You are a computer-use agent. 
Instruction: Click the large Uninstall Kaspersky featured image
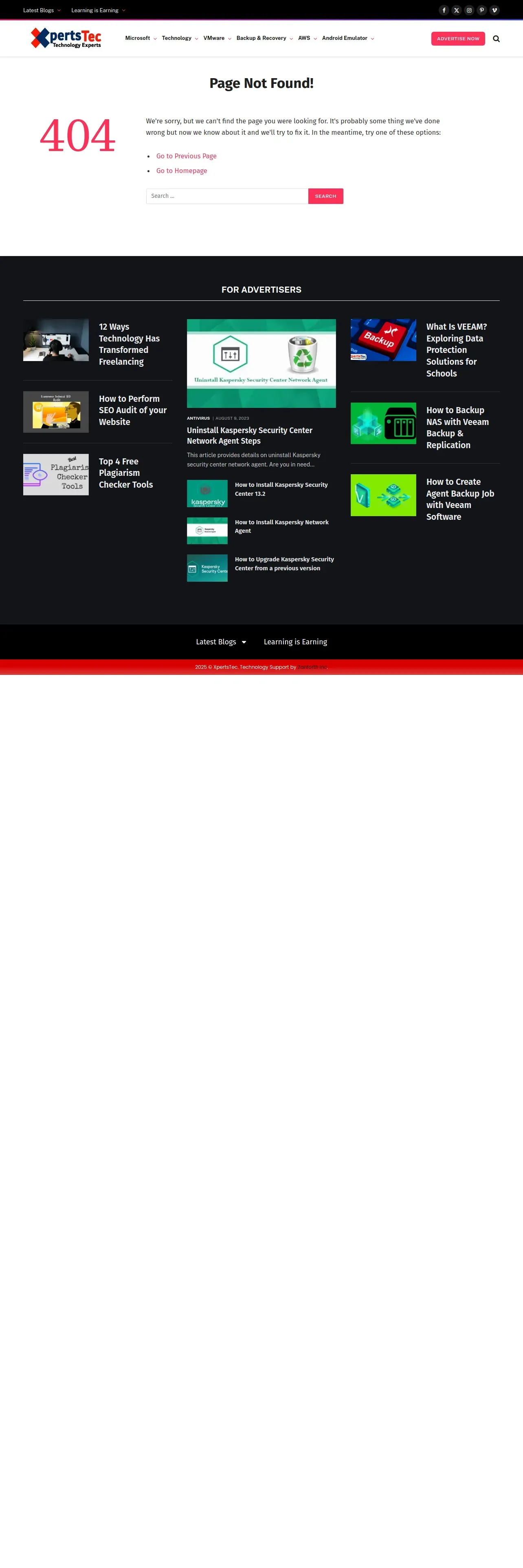point(261,364)
